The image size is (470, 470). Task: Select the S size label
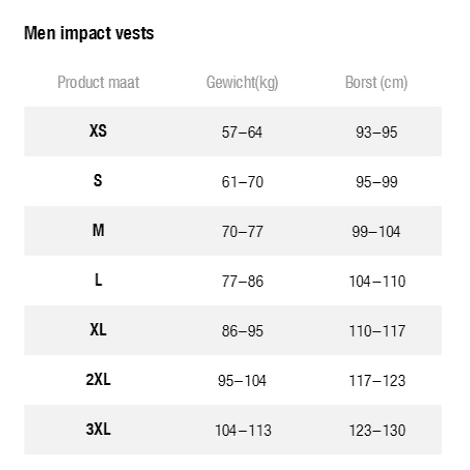pyautogui.click(x=98, y=180)
